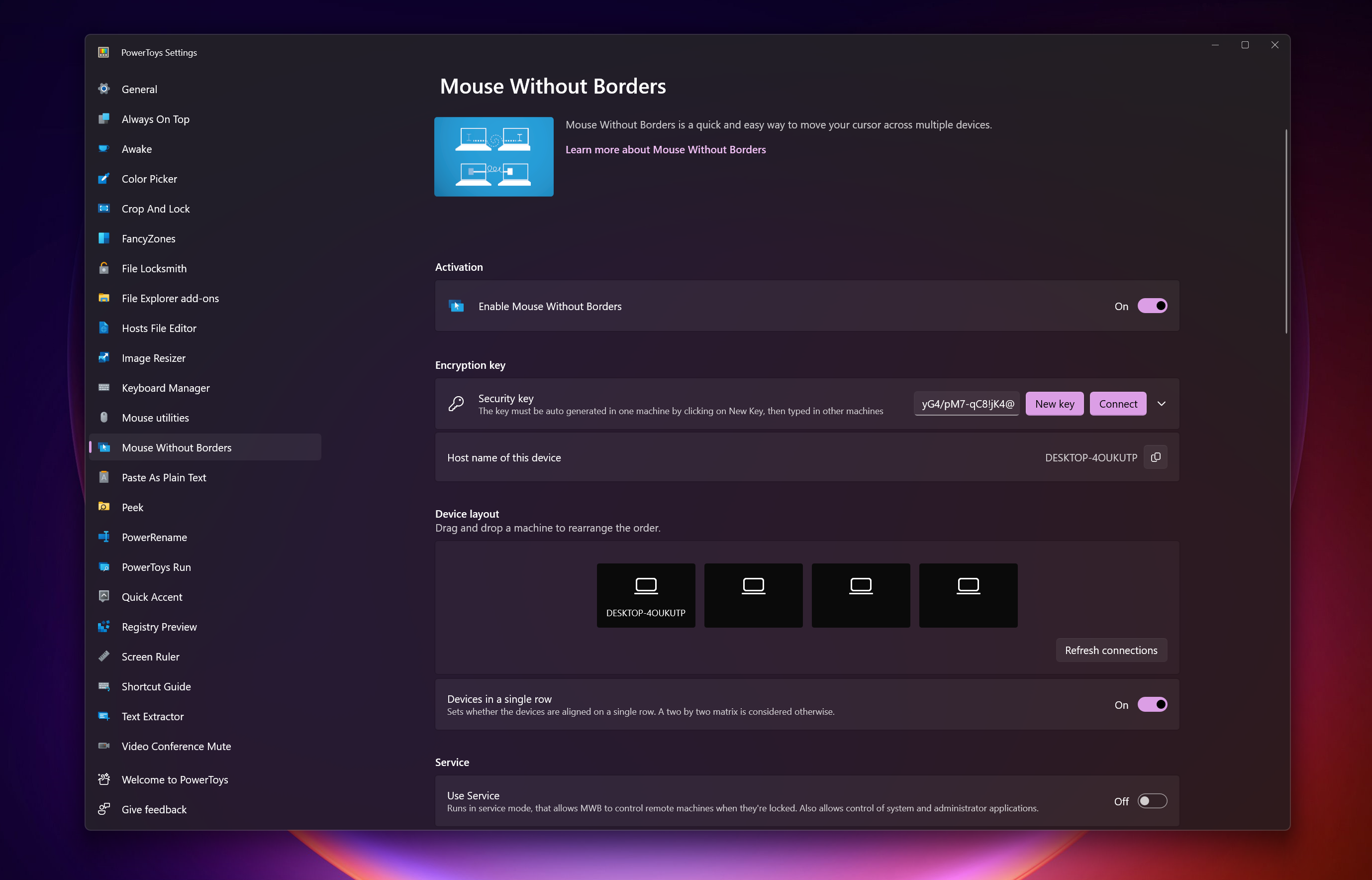
Task: Click the Image Resizer icon in sidebar
Action: coord(105,358)
